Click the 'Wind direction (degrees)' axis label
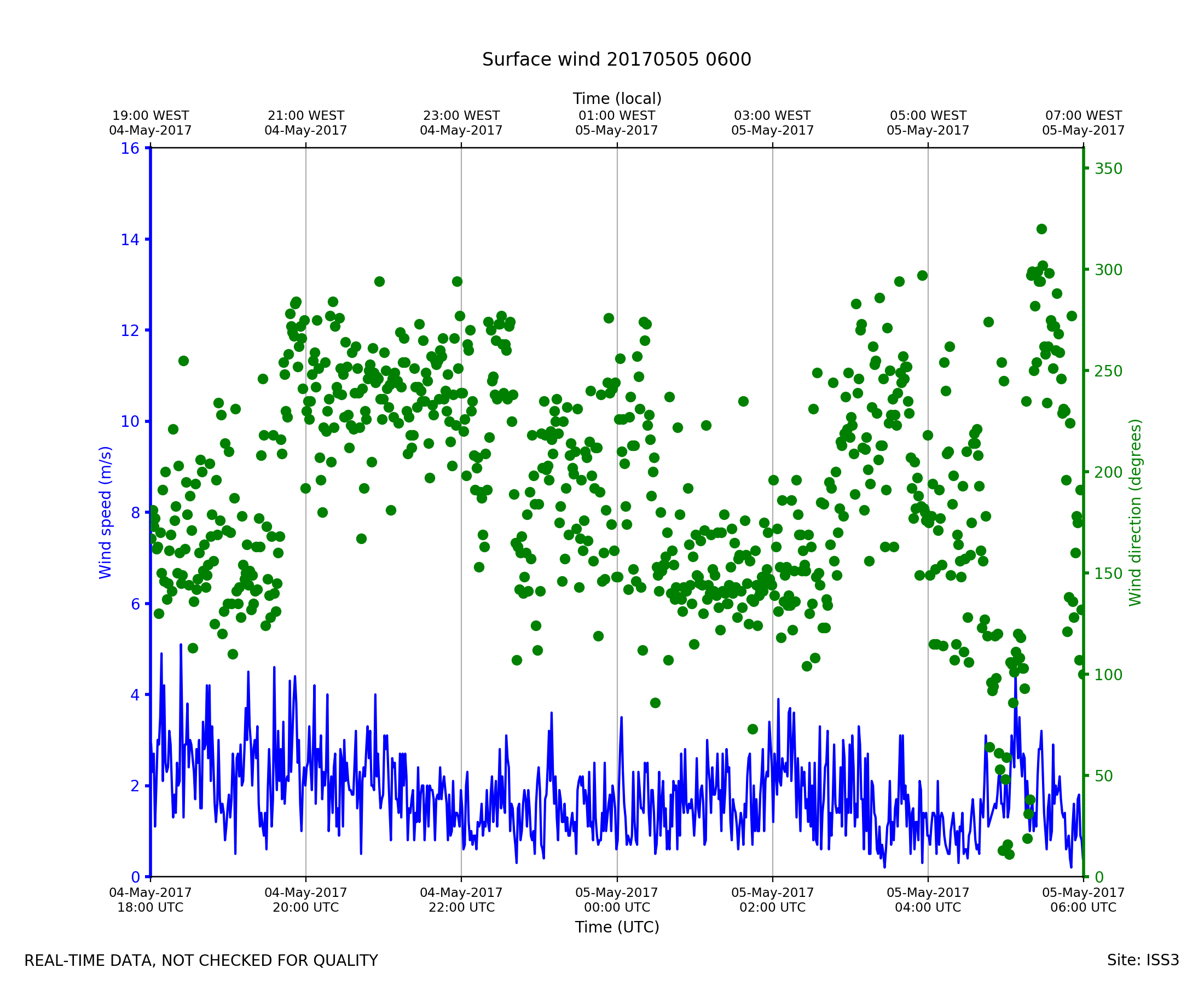The image size is (1204, 985). (1135, 512)
